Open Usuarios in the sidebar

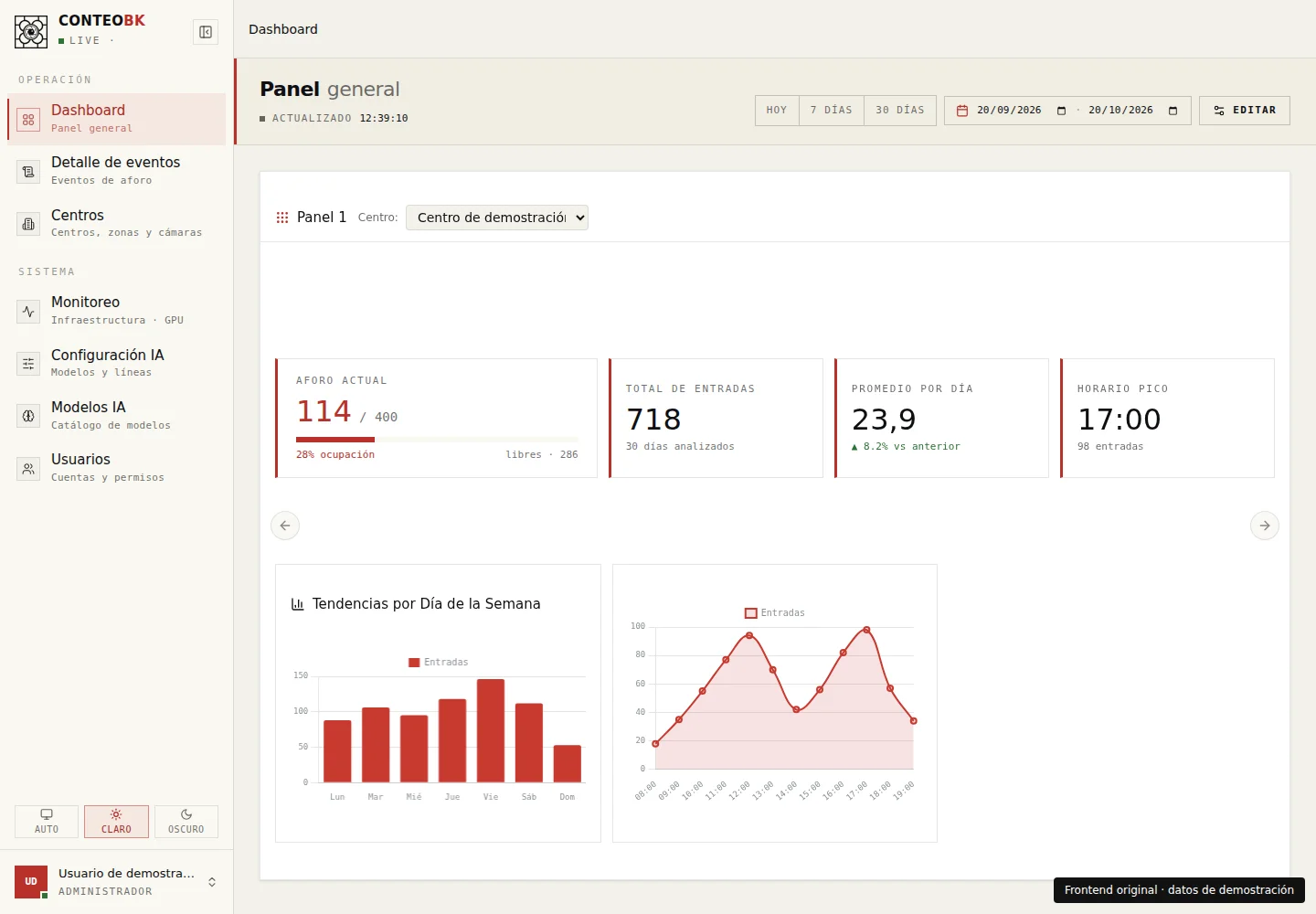pyautogui.click(x=116, y=468)
